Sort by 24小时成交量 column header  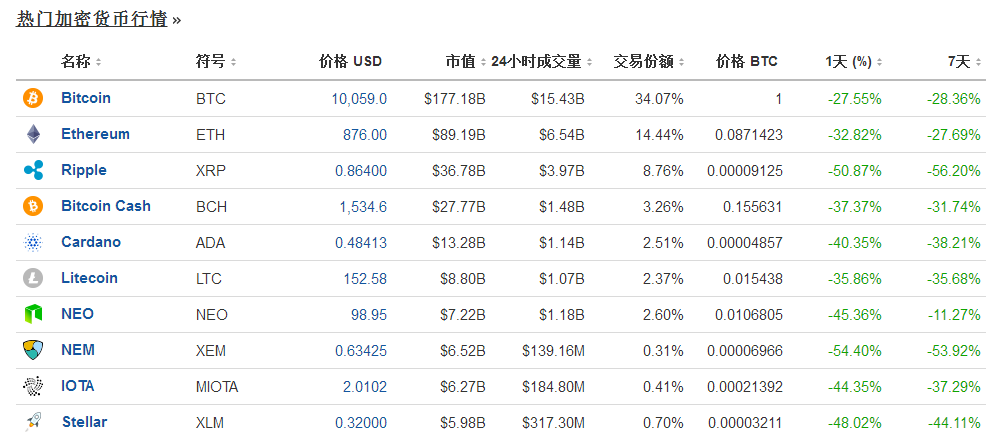click(537, 62)
